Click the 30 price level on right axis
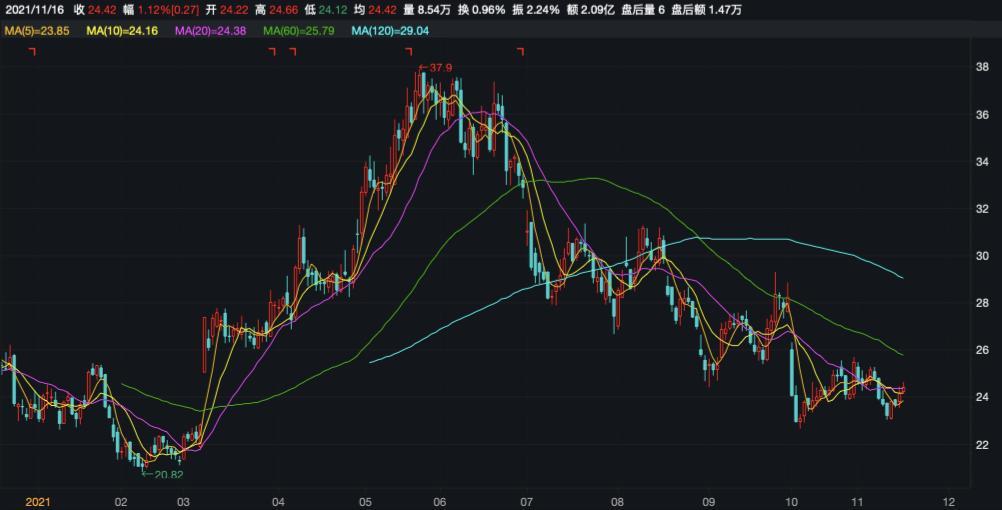This screenshot has height=510, width=1002. click(x=982, y=256)
